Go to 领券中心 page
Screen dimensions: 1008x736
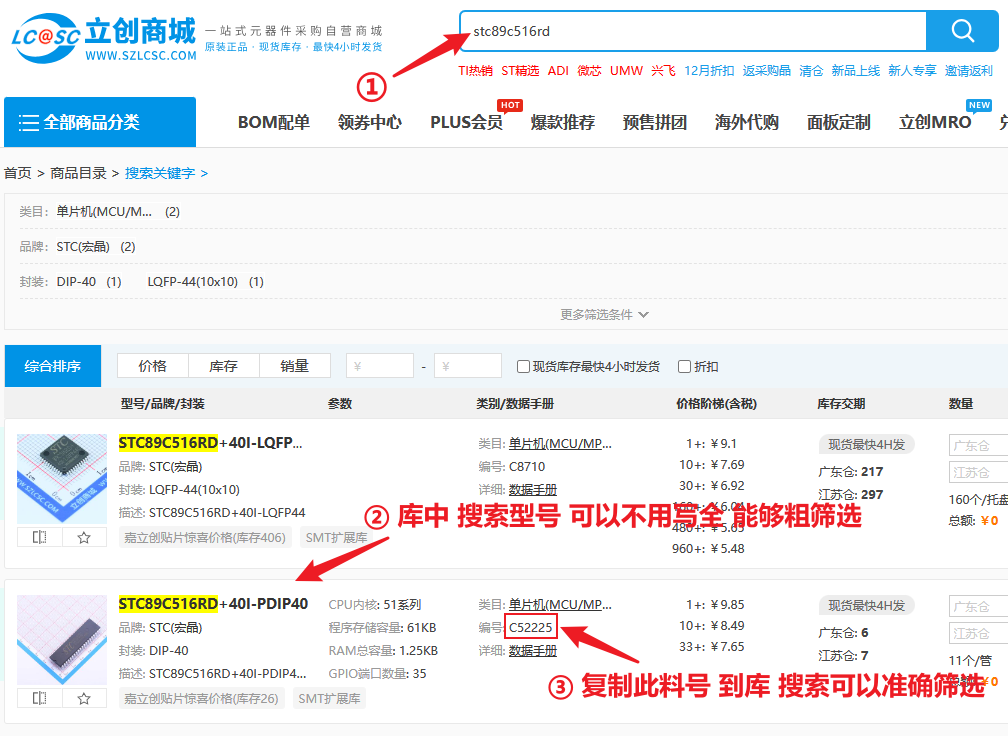pyautogui.click(x=370, y=122)
